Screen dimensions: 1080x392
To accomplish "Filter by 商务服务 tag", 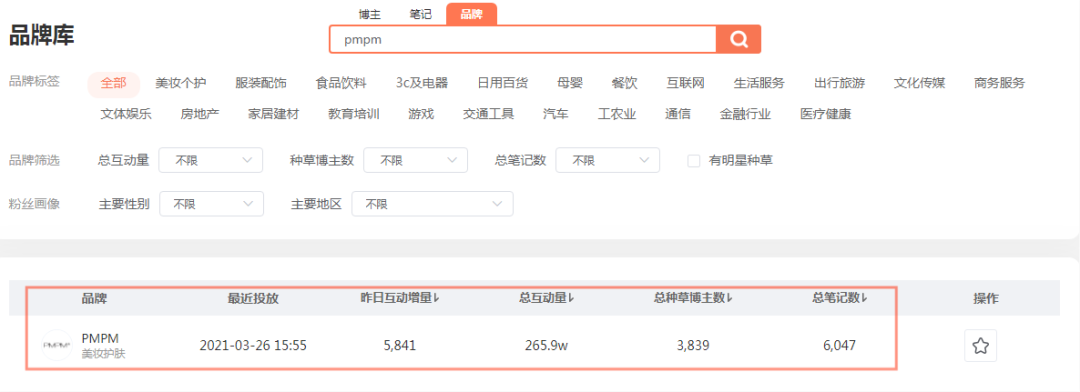I will [999, 83].
